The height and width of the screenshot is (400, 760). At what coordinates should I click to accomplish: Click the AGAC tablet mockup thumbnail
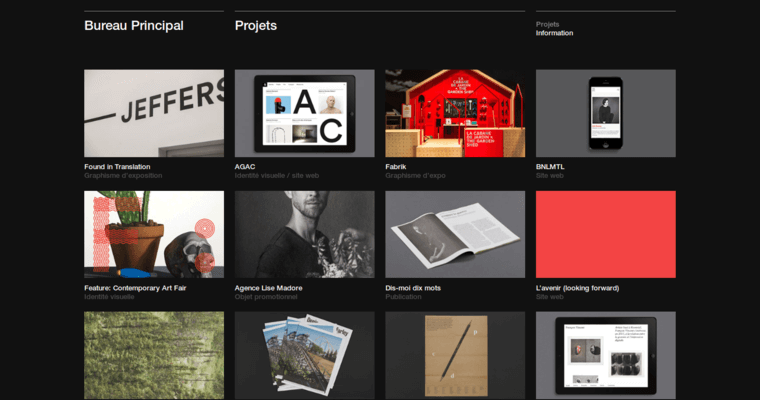coord(304,113)
